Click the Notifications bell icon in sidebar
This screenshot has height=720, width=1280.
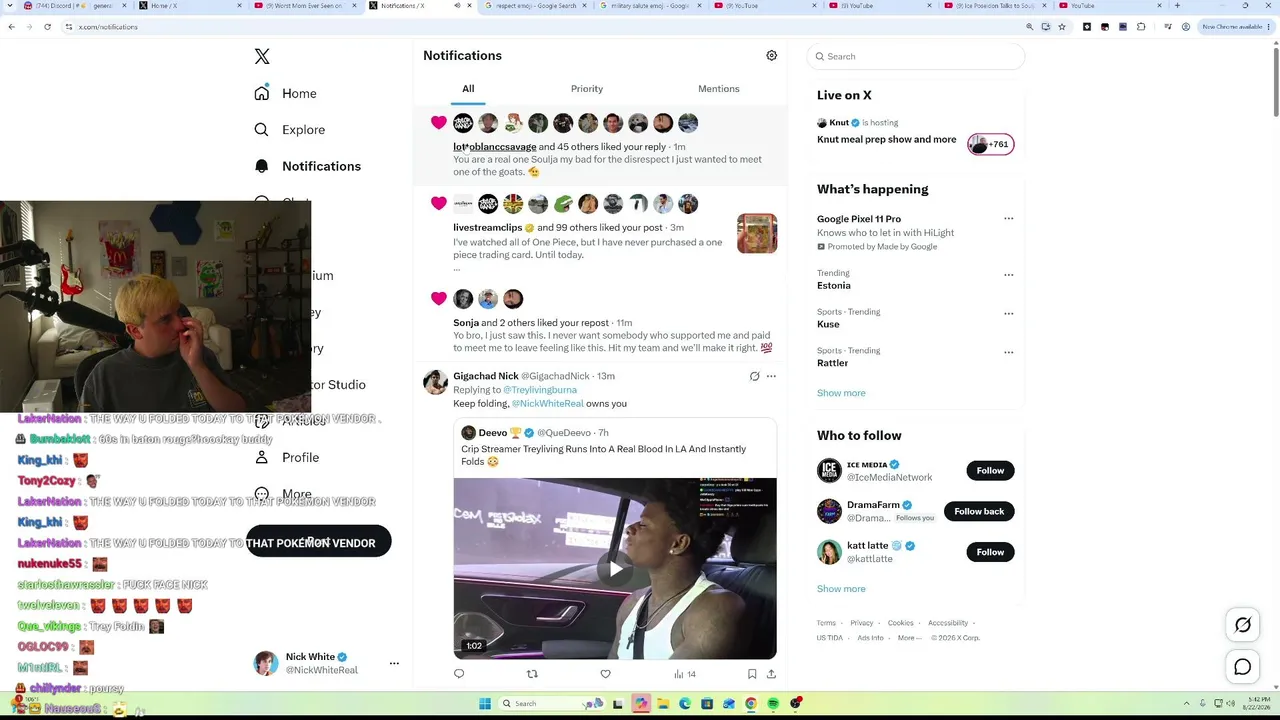coord(261,166)
